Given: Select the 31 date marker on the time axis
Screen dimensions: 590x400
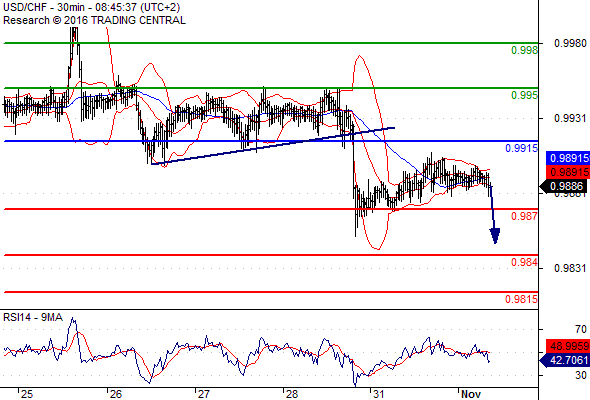Looking at the screenshot, I should 379,394.
